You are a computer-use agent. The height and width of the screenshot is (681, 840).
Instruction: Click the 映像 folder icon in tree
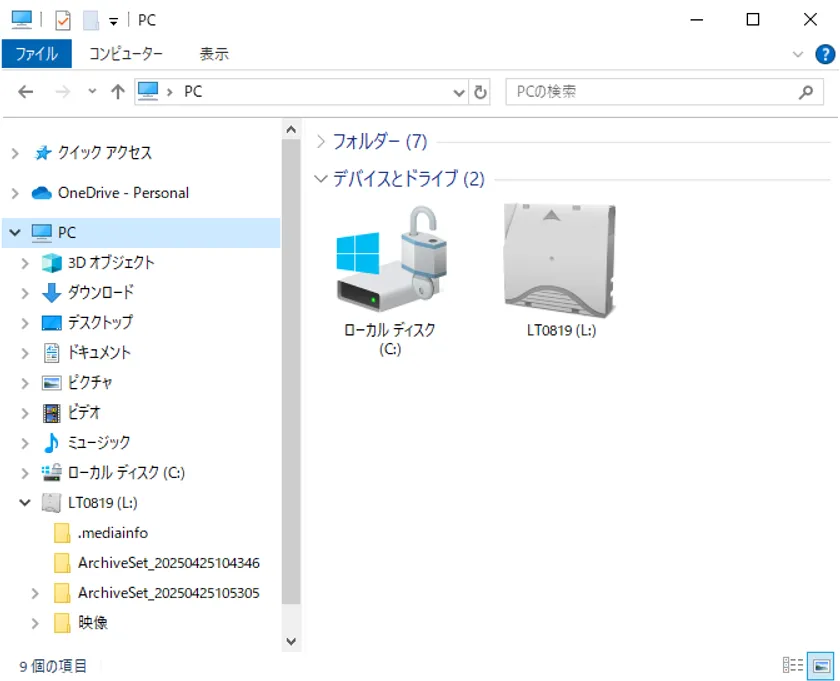[62, 623]
